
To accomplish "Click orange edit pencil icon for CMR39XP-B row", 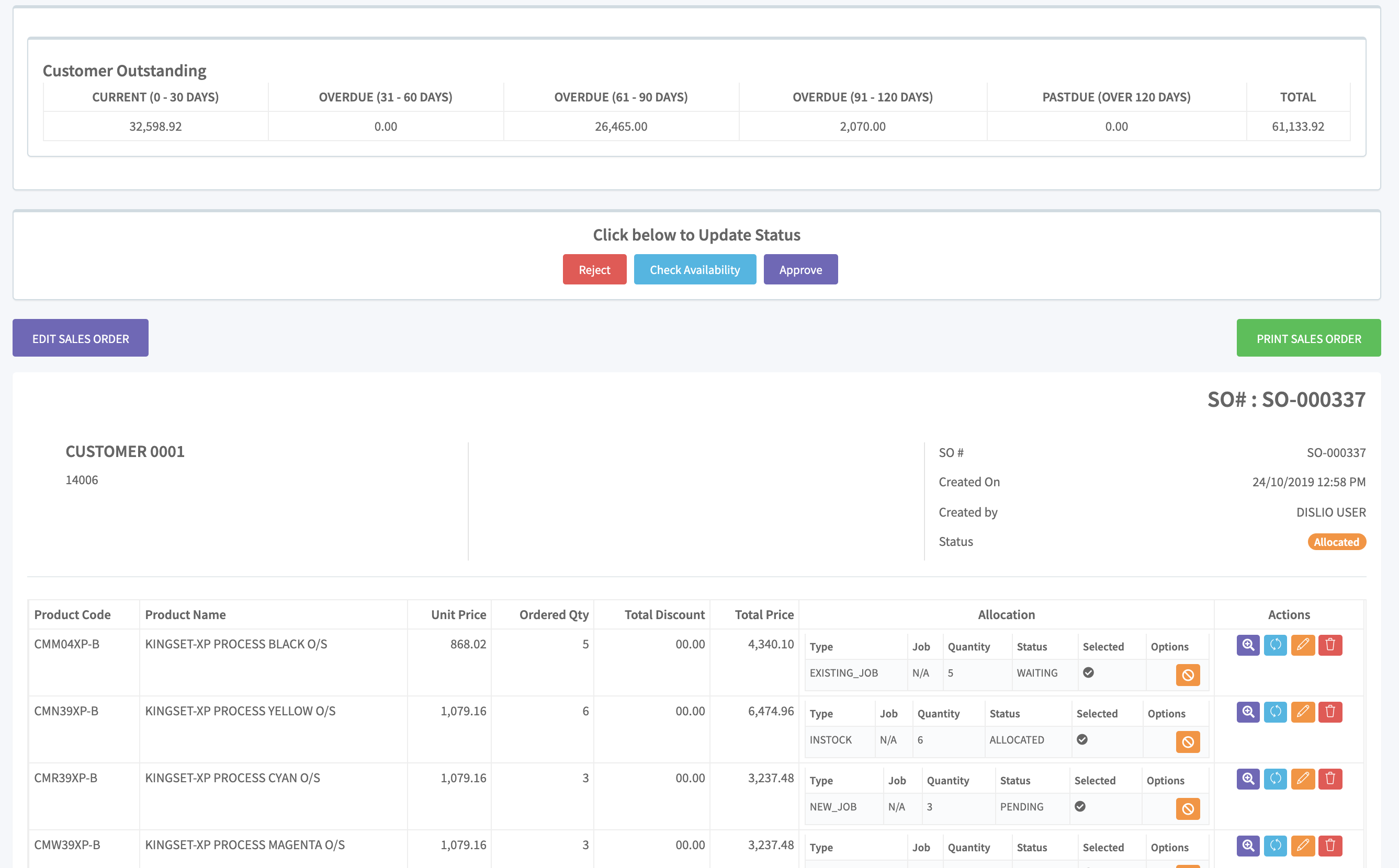I will point(1303,779).
